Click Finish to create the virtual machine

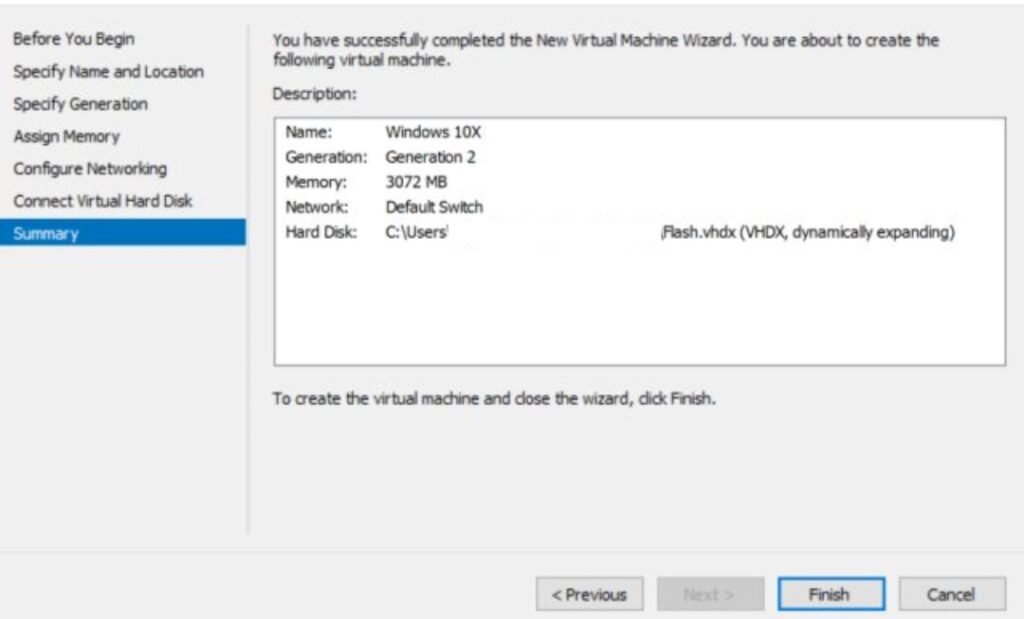[x=831, y=594]
